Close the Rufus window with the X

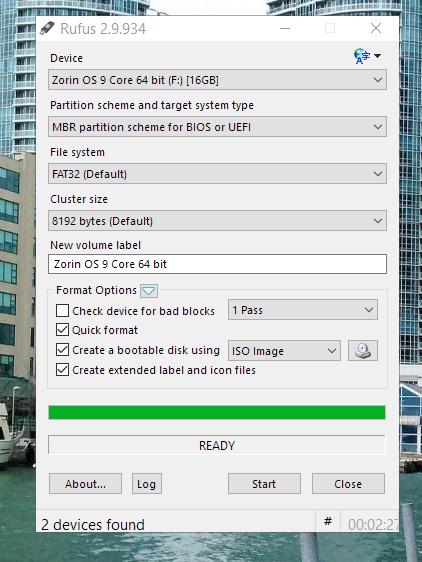(x=376, y=28)
